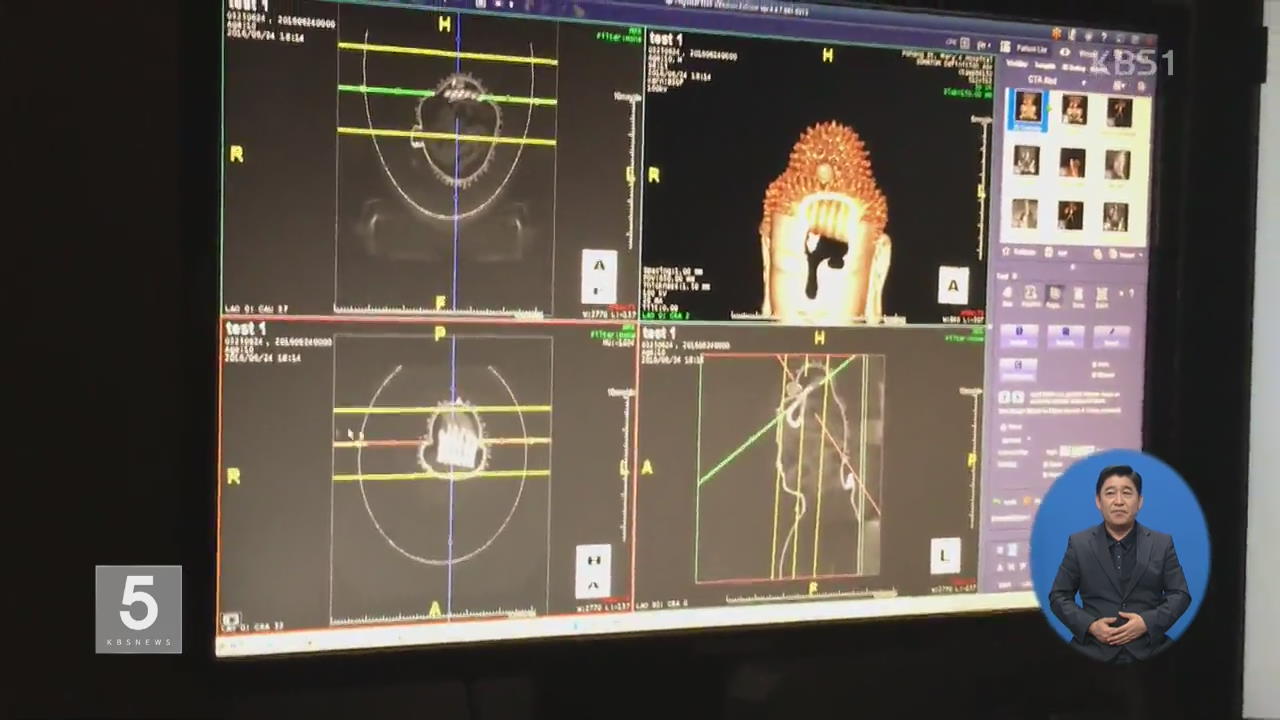The width and height of the screenshot is (1280, 720).
Task: Click the left arrow stepper above the description
Action: (1004, 397)
